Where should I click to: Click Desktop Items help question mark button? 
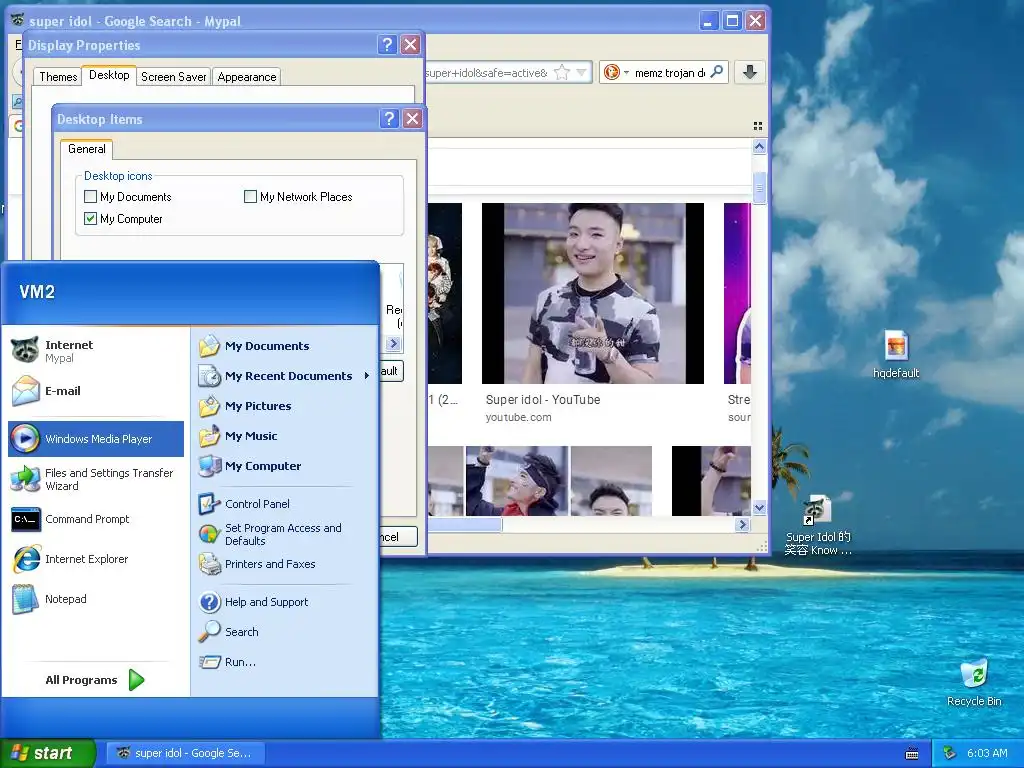[x=389, y=119]
